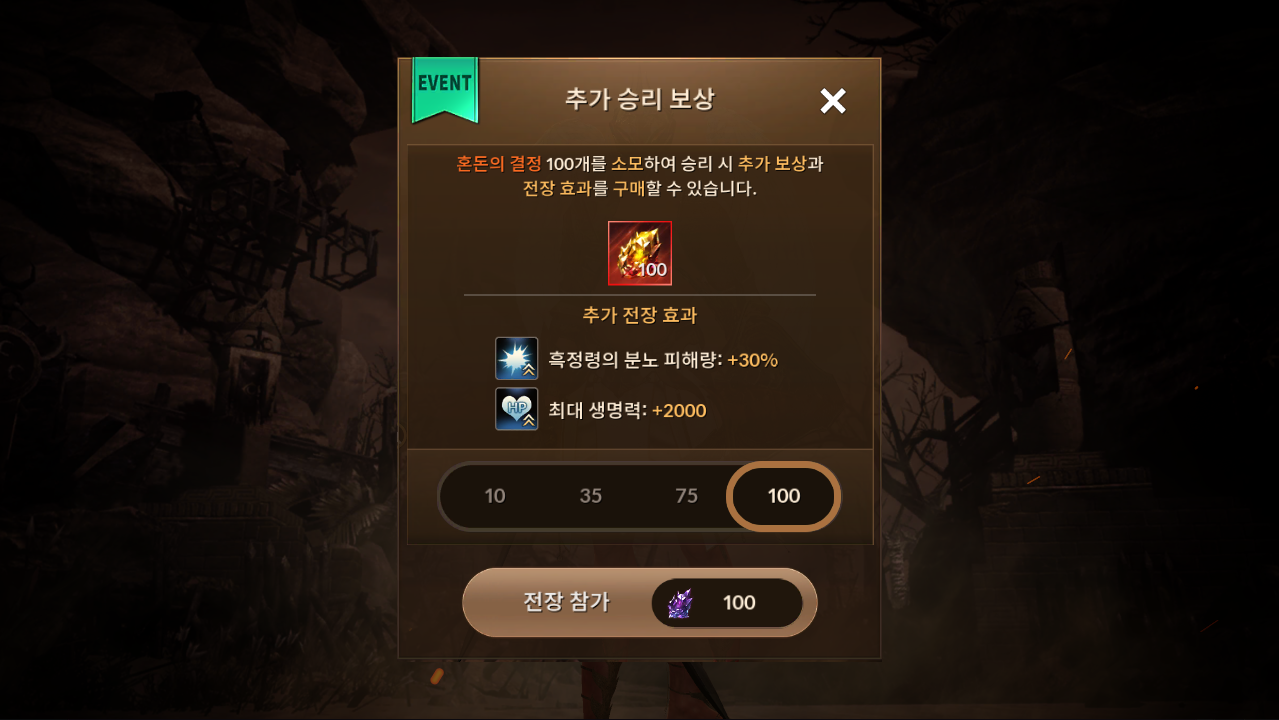Select the 35 amount option
Image resolution: width=1279 pixels, height=720 pixels.
(x=591, y=496)
